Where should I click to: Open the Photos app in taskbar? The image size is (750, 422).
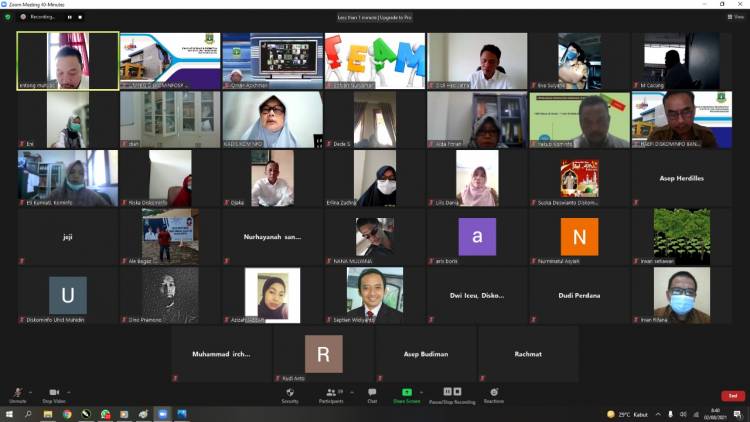pos(182,414)
